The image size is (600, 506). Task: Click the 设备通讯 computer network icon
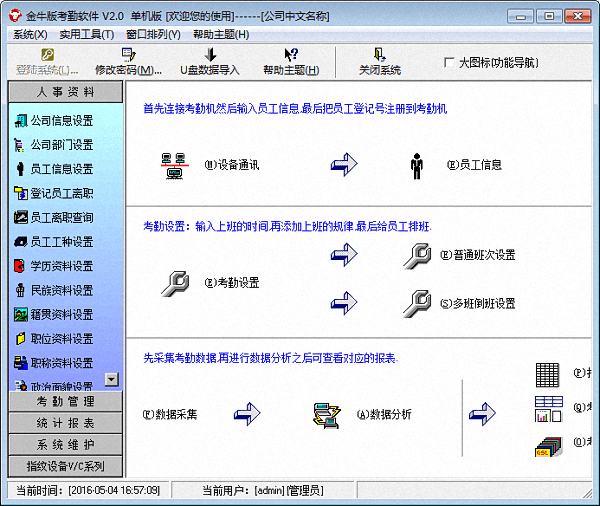pyautogui.click(x=175, y=165)
